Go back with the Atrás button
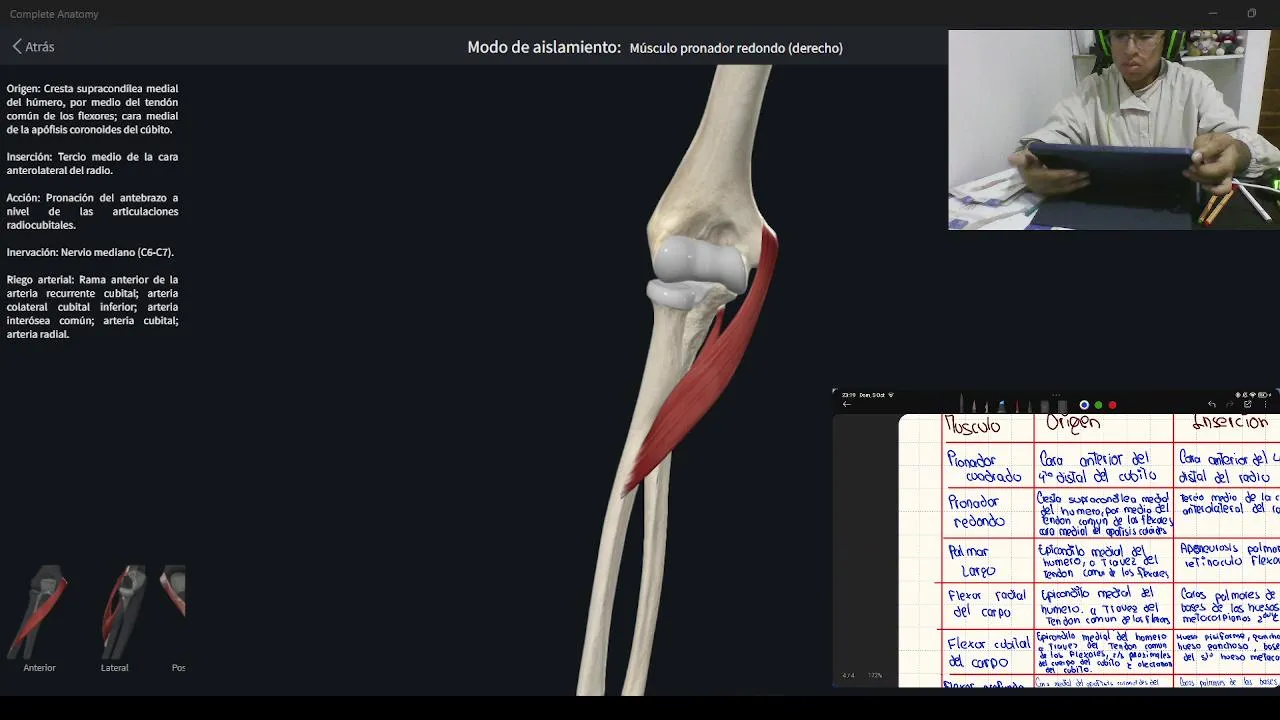Screen dimensions: 1280x720 coord(33,47)
